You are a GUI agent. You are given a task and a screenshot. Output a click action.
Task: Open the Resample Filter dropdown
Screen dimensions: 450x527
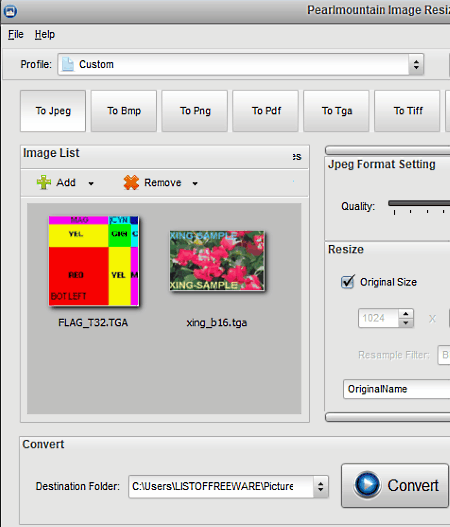[444, 355]
